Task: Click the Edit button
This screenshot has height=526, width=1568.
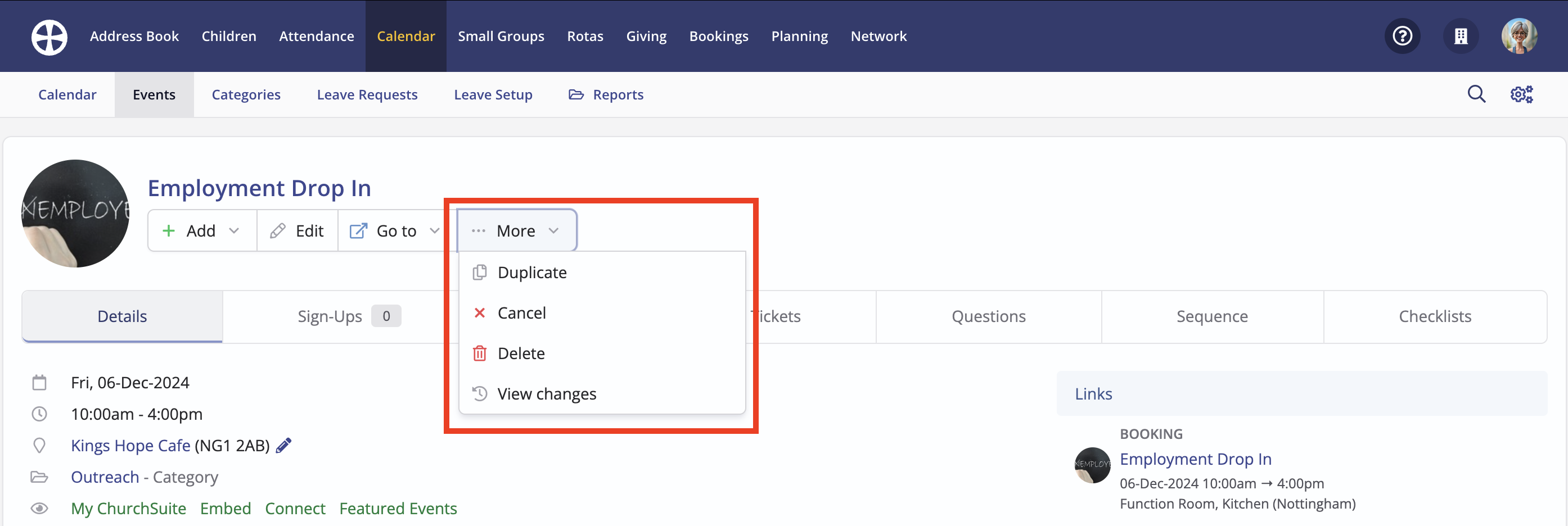Action: [298, 231]
